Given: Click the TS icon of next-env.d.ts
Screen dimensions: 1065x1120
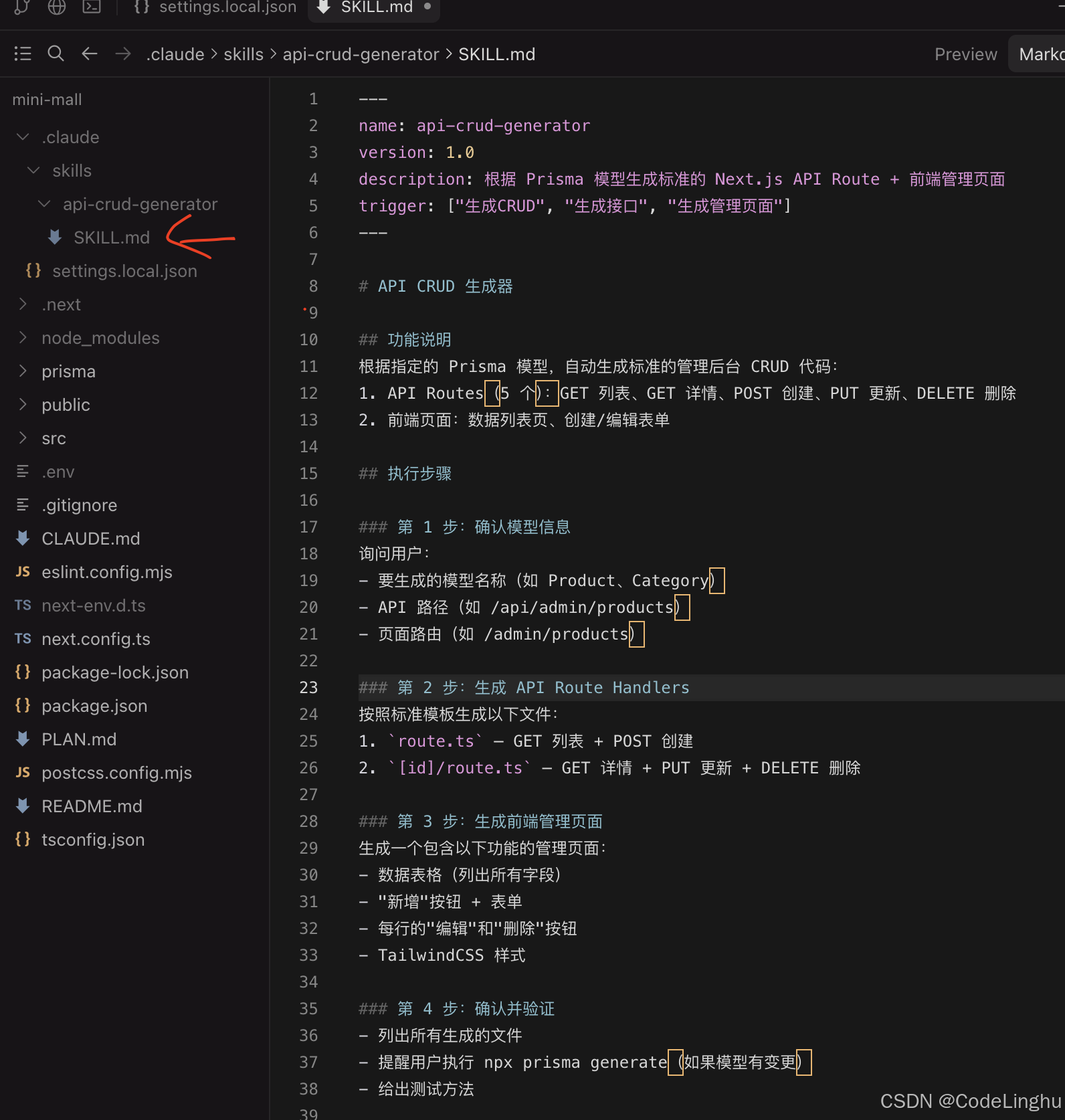Looking at the screenshot, I should (23, 605).
